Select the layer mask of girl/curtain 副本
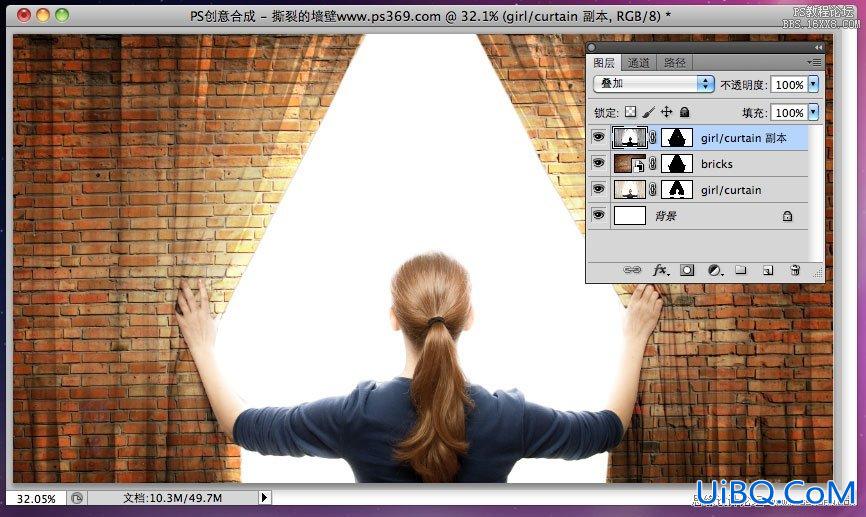Viewport: 866px width, 517px height. coord(677,138)
